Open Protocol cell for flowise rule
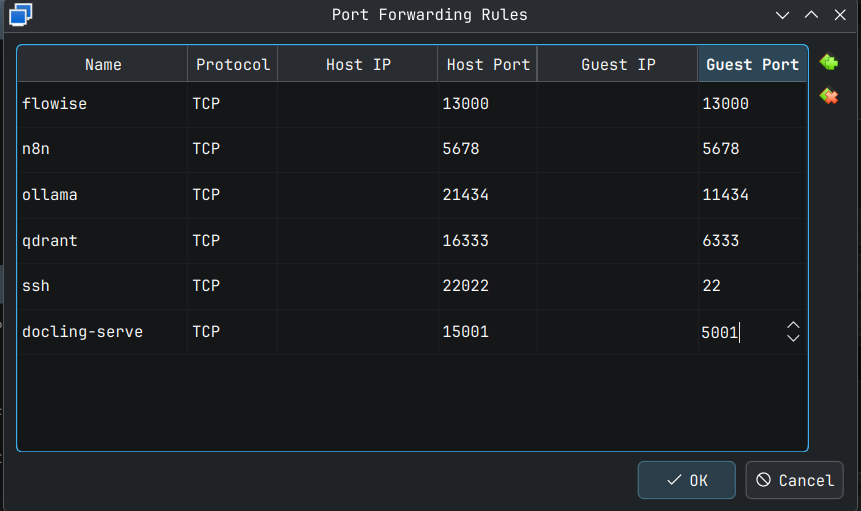The height and width of the screenshot is (511, 861). (x=232, y=103)
